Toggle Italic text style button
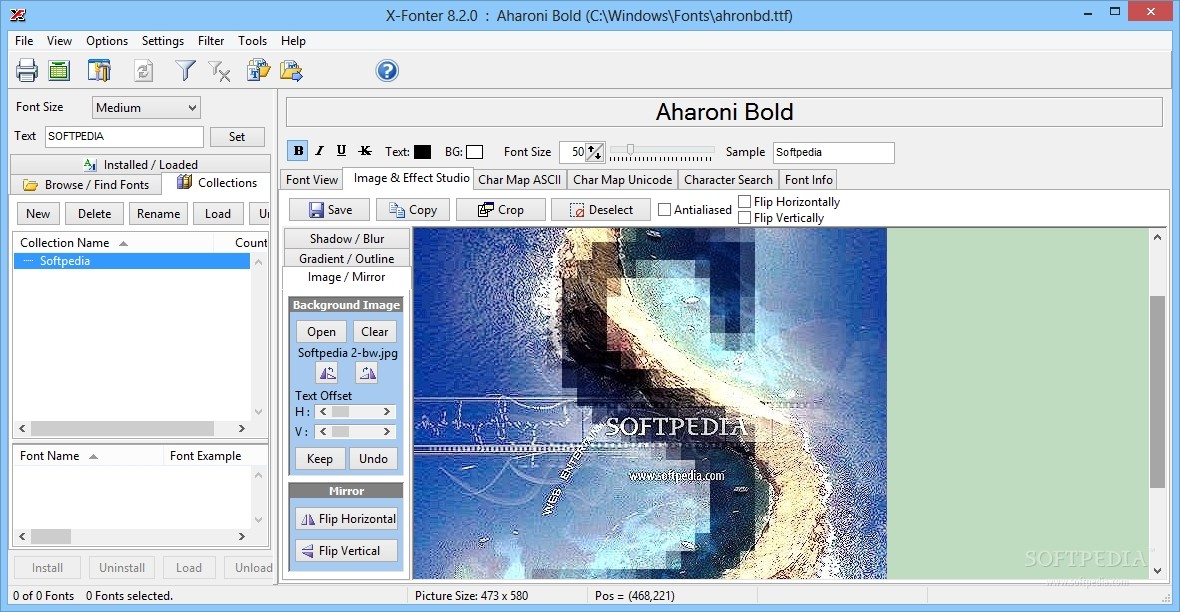This screenshot has height=612, width=1180. pyautogui.click(x=319, y=151)
